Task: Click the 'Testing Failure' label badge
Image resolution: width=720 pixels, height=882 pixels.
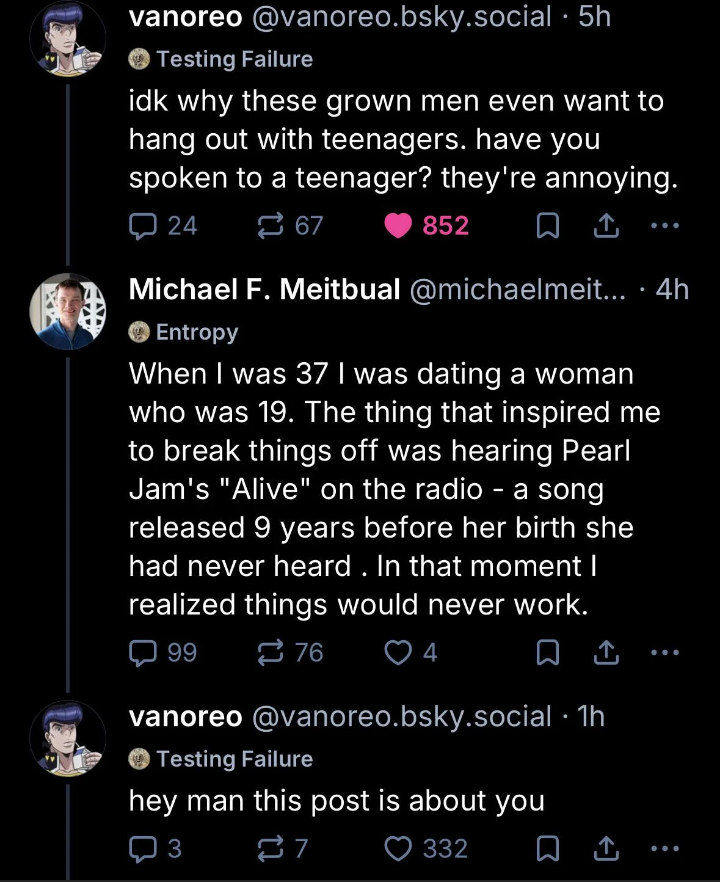Action: [x=219, y=60]
